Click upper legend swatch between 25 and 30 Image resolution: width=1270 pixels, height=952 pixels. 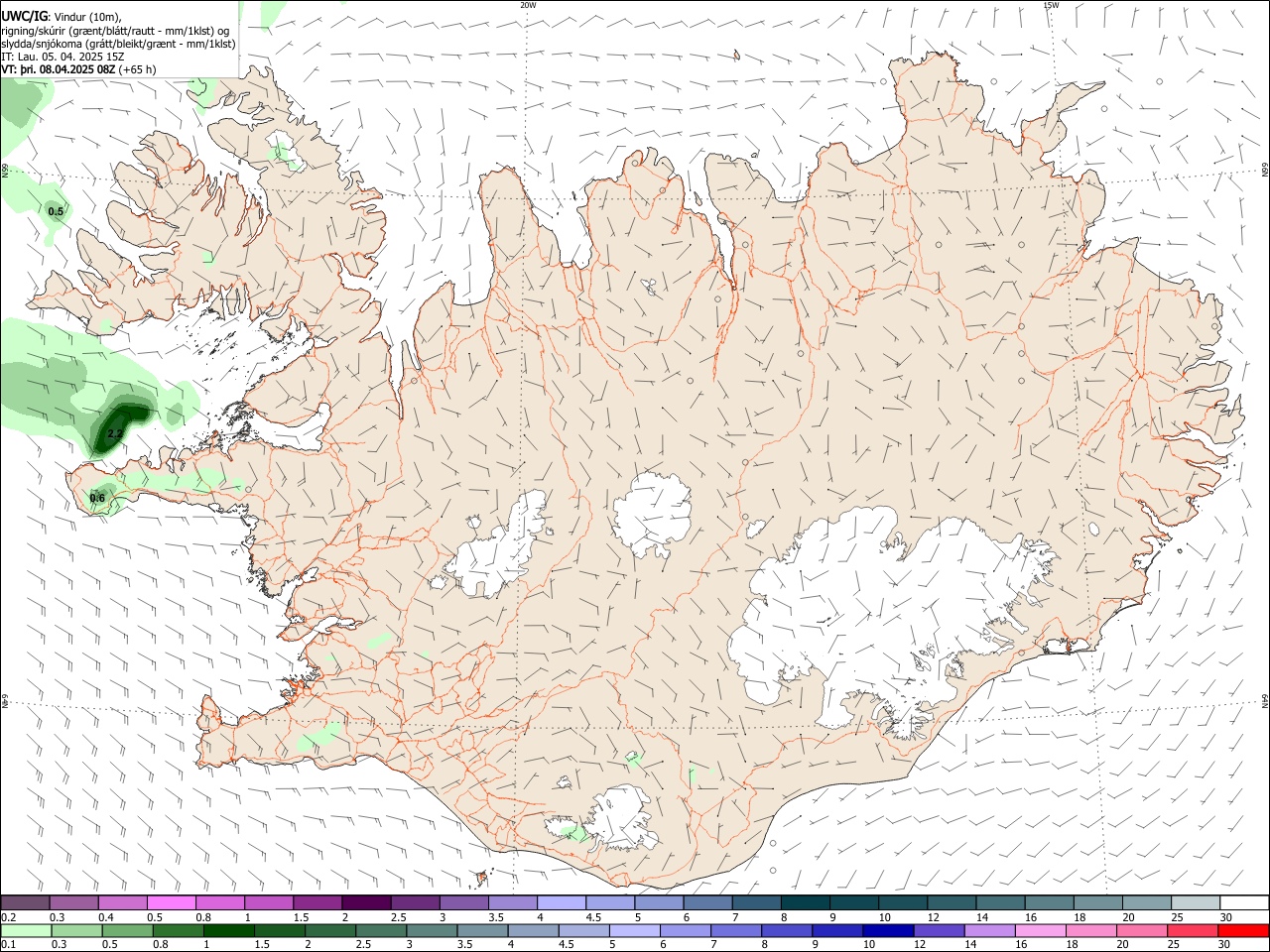pyautogui.click(x=1195, y=903)
